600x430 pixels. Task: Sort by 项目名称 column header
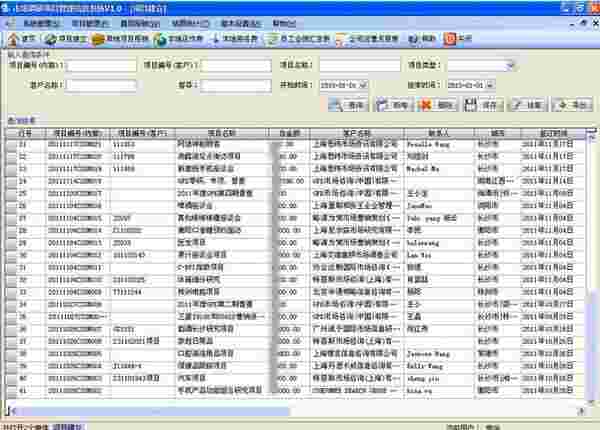pos(222,133)
